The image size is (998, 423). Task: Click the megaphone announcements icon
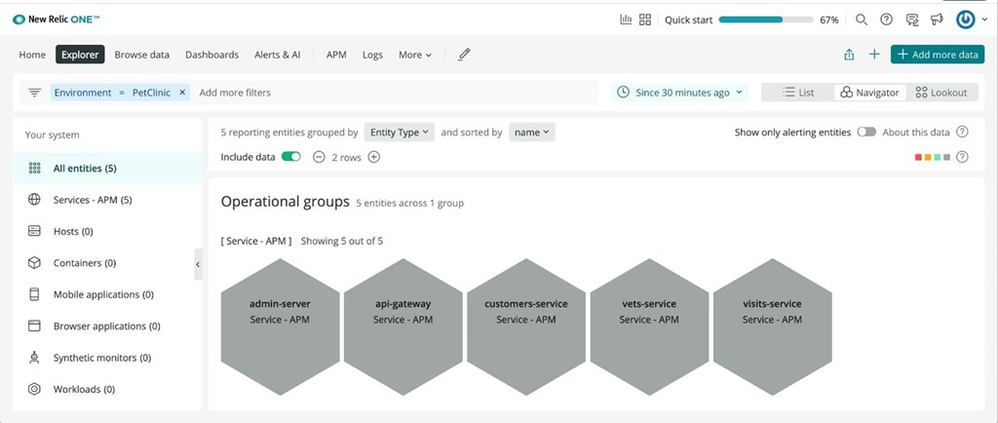point(936,20)
